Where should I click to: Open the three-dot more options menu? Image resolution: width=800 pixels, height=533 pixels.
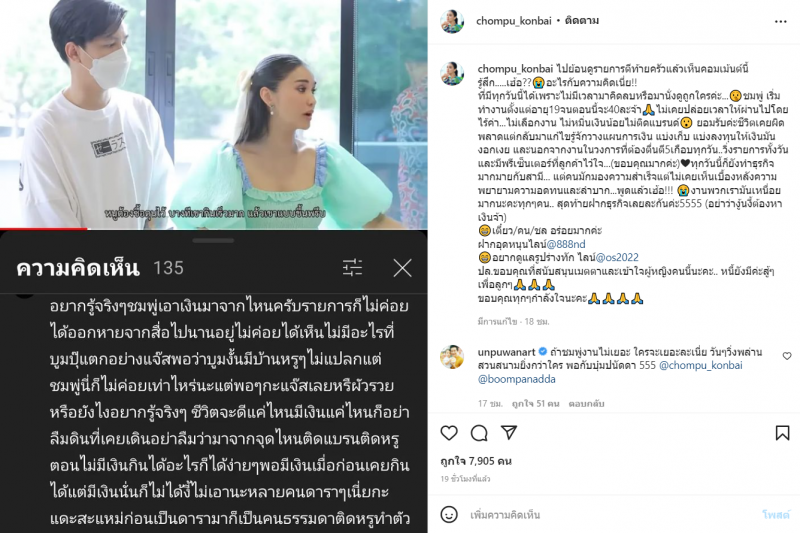coord(781,21)
